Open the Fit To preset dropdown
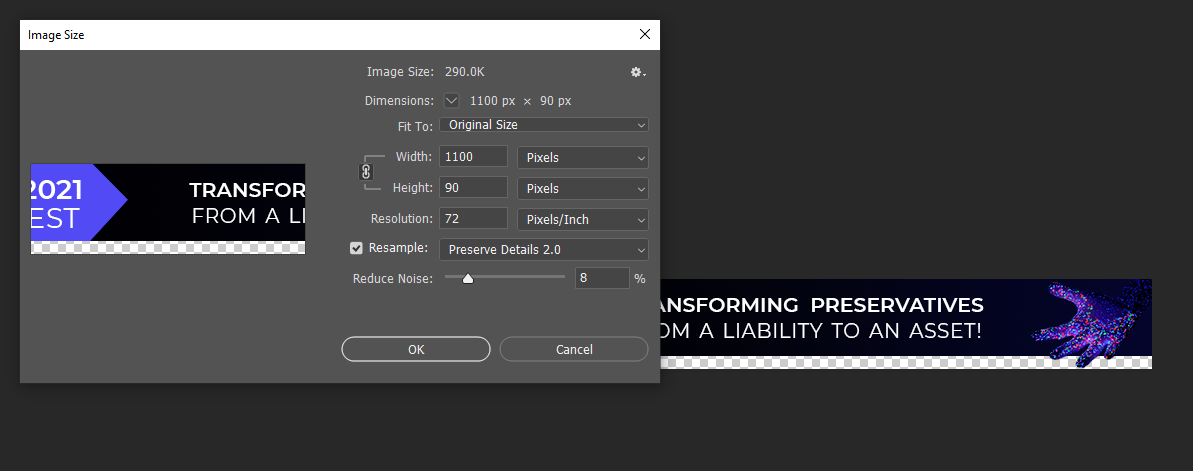This screenshot has height=471, width=1193. 544,125
